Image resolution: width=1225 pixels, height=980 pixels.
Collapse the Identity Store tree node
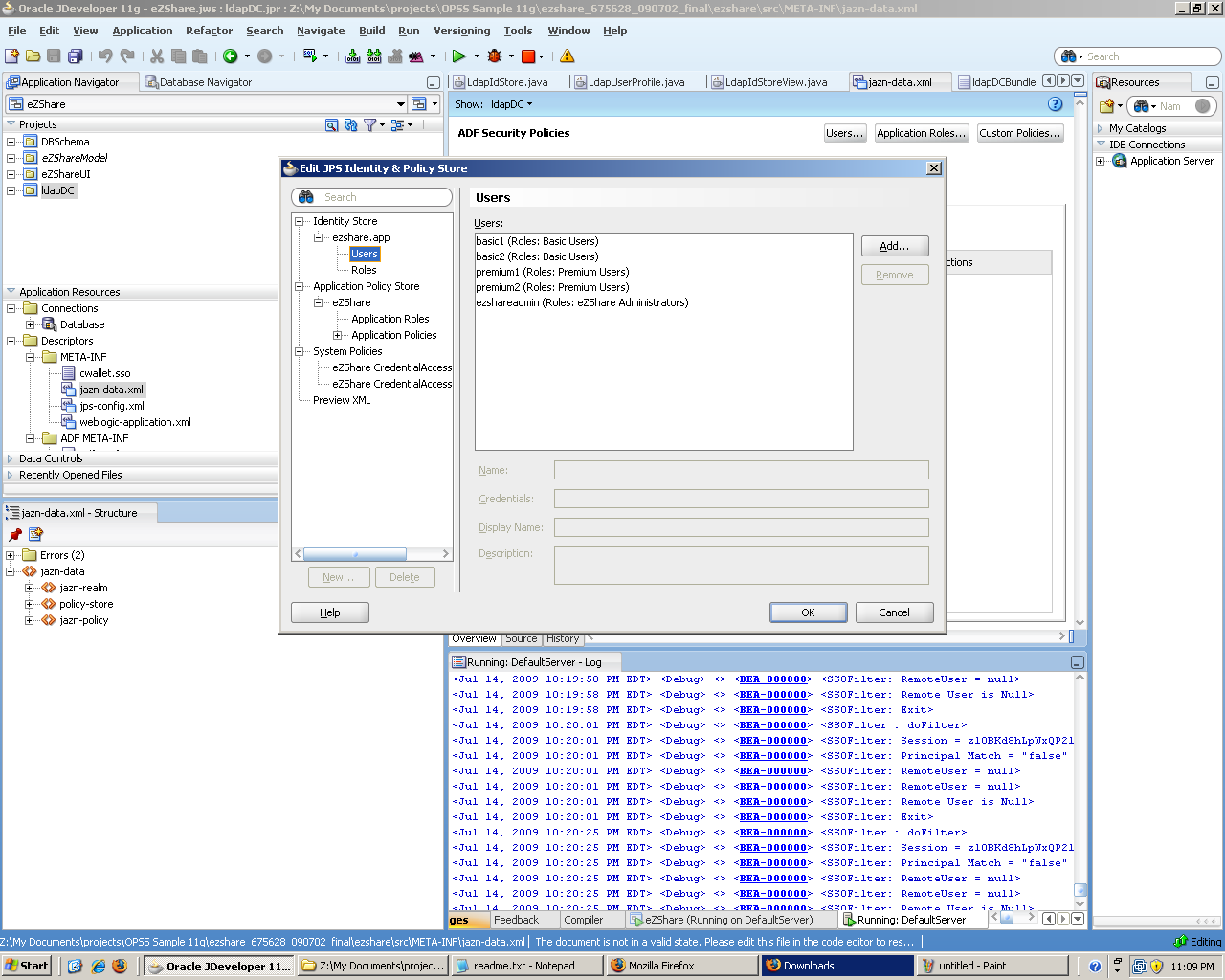click(x=299, y=221)
